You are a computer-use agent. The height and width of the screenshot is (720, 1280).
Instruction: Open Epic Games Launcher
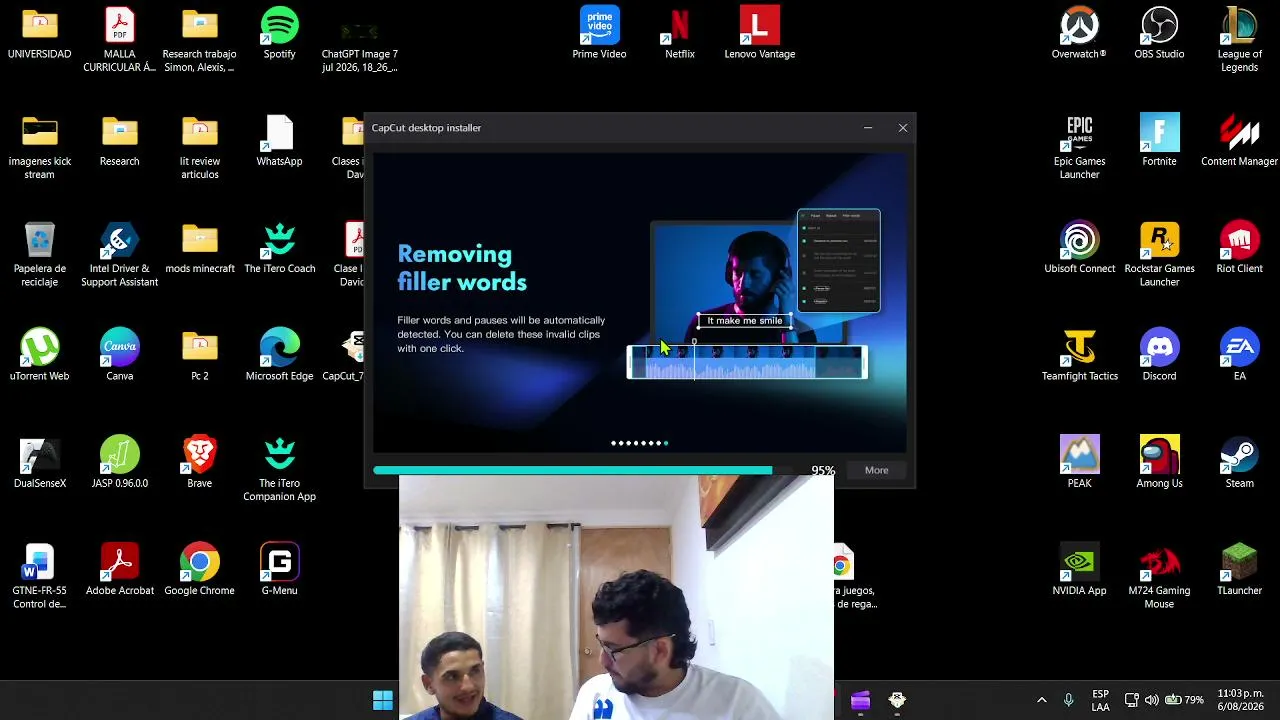1080,147
